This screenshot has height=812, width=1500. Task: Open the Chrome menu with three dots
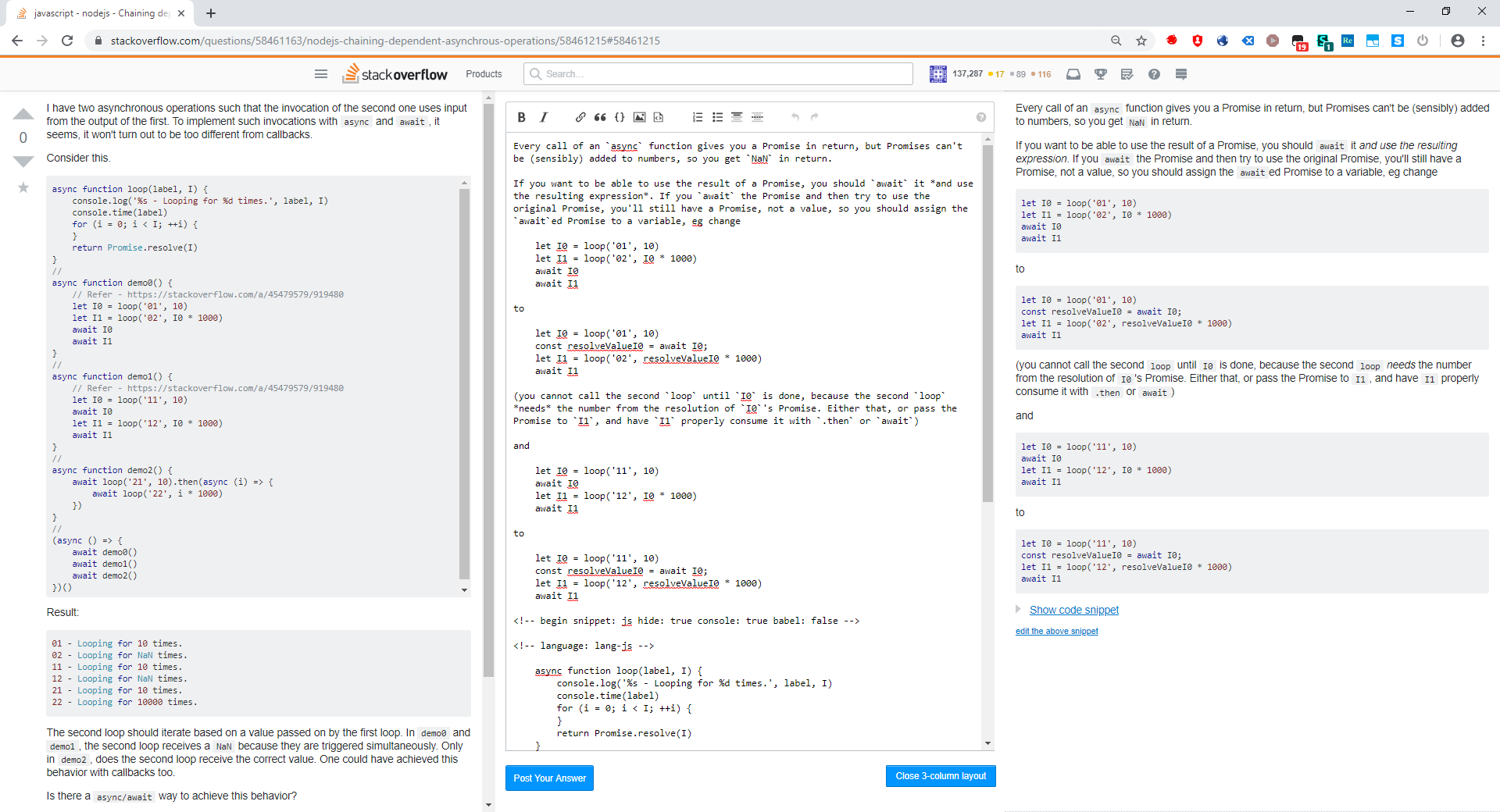1485,41
